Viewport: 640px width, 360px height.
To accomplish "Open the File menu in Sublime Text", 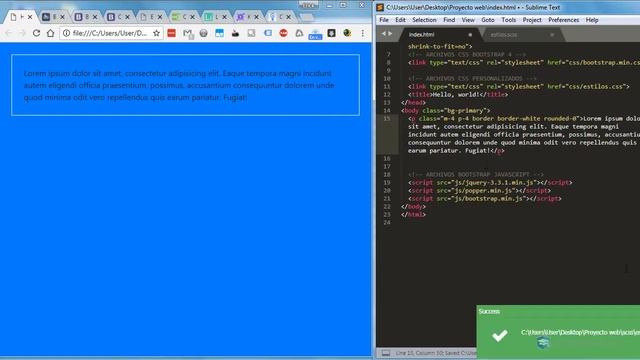I will 384,20.
